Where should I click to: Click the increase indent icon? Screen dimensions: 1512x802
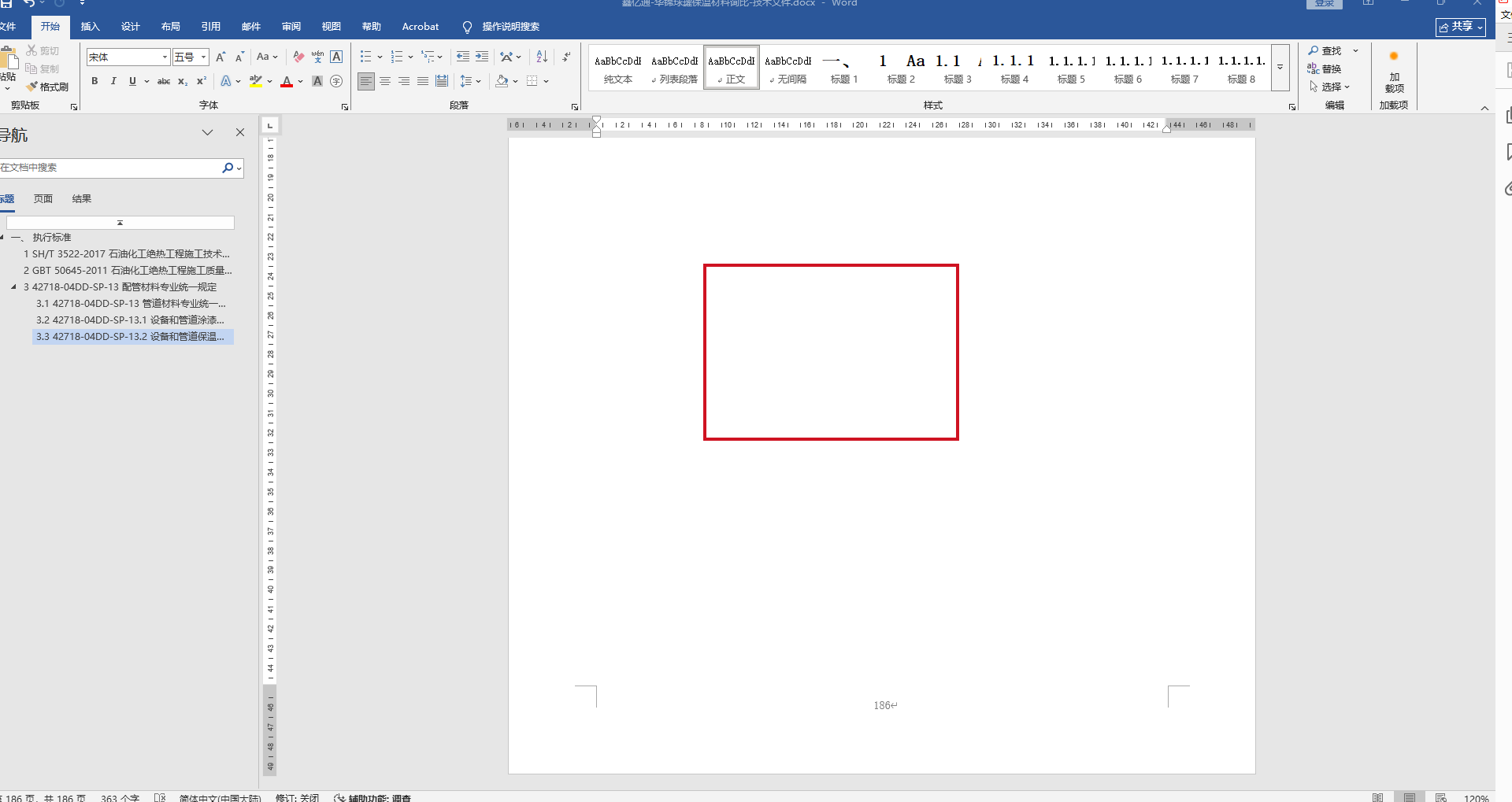coord(482,57)
